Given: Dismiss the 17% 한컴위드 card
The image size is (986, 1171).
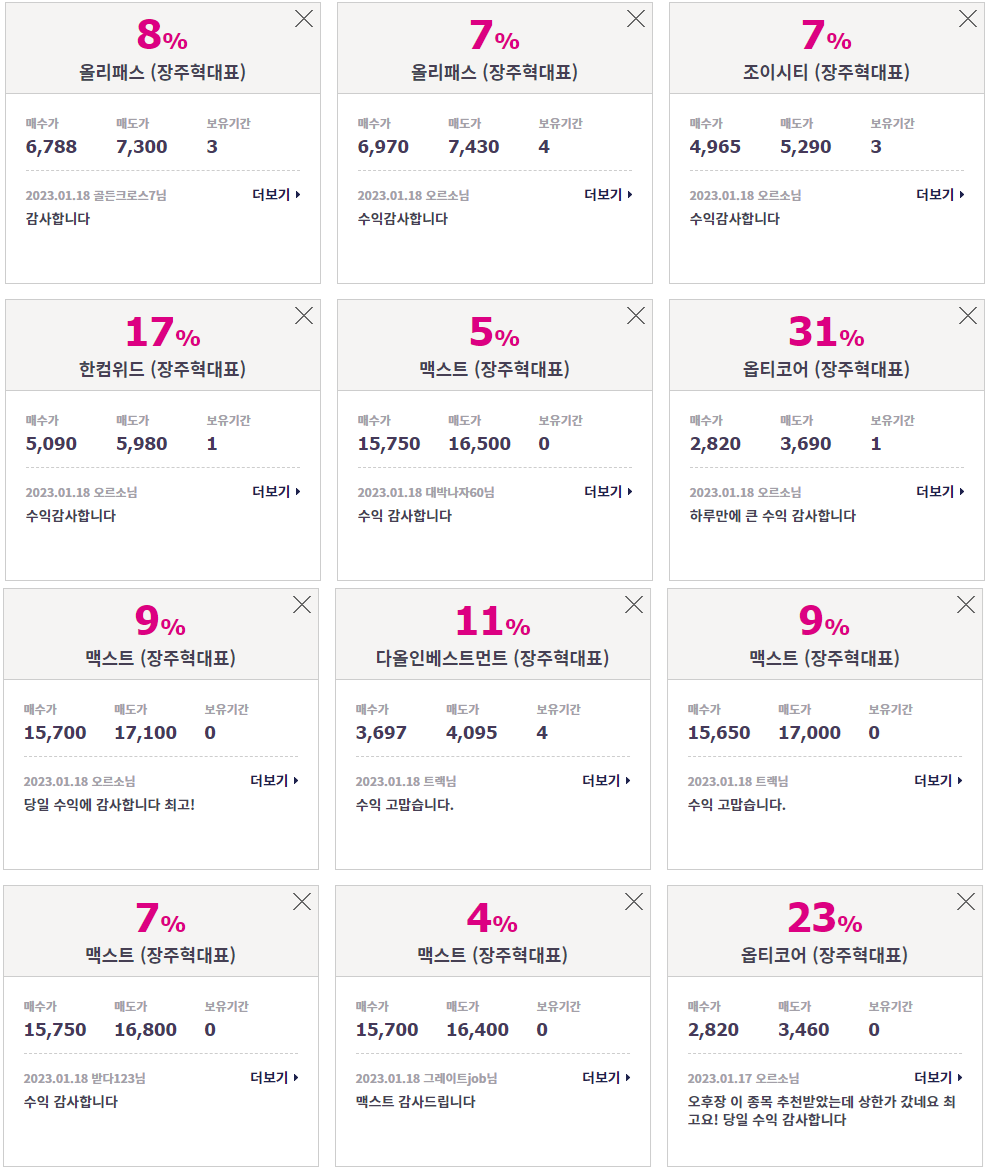Looking at the screenshot, I should tap(304, 316).
